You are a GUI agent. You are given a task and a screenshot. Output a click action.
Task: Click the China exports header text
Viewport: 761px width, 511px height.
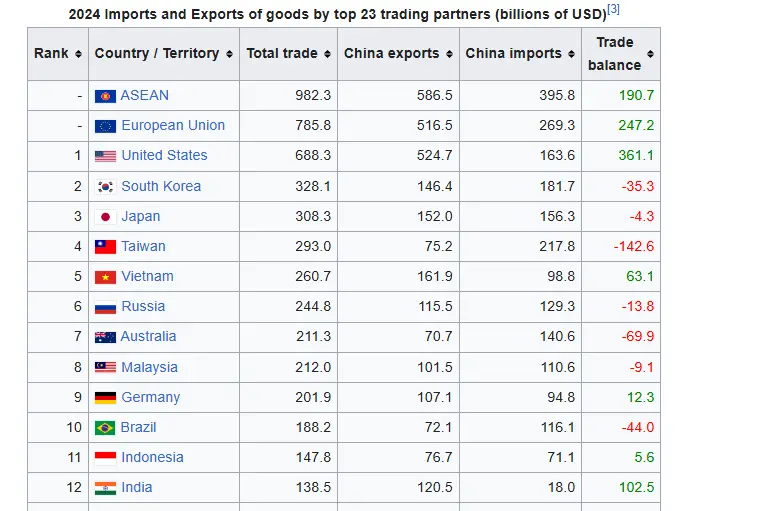click(392, 53)
